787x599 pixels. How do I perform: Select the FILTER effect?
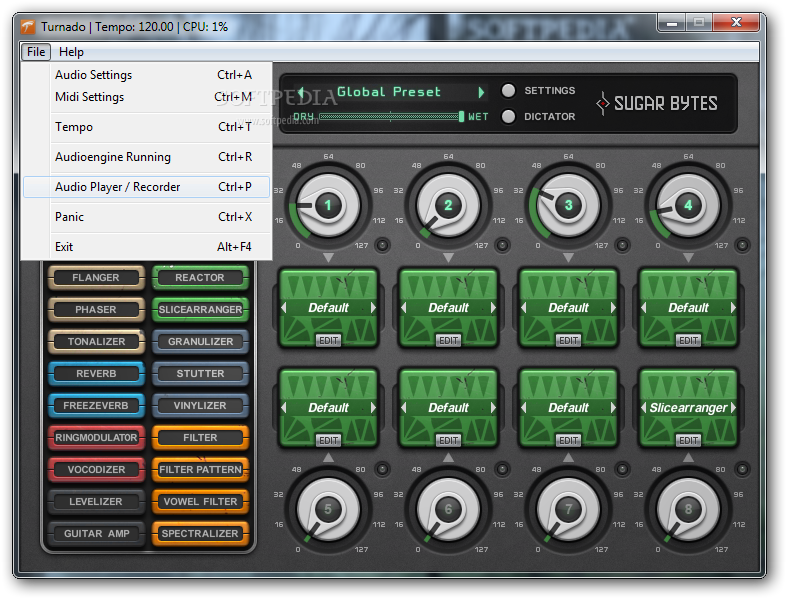coord(200,438)
